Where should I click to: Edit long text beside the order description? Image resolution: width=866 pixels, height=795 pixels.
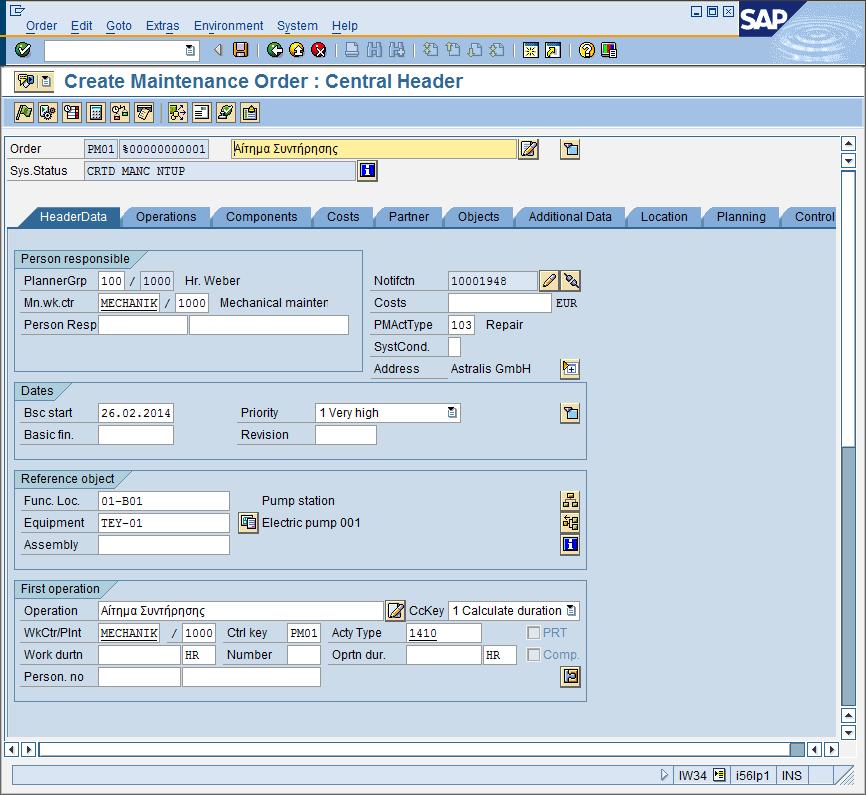click(x=529, y=149)
